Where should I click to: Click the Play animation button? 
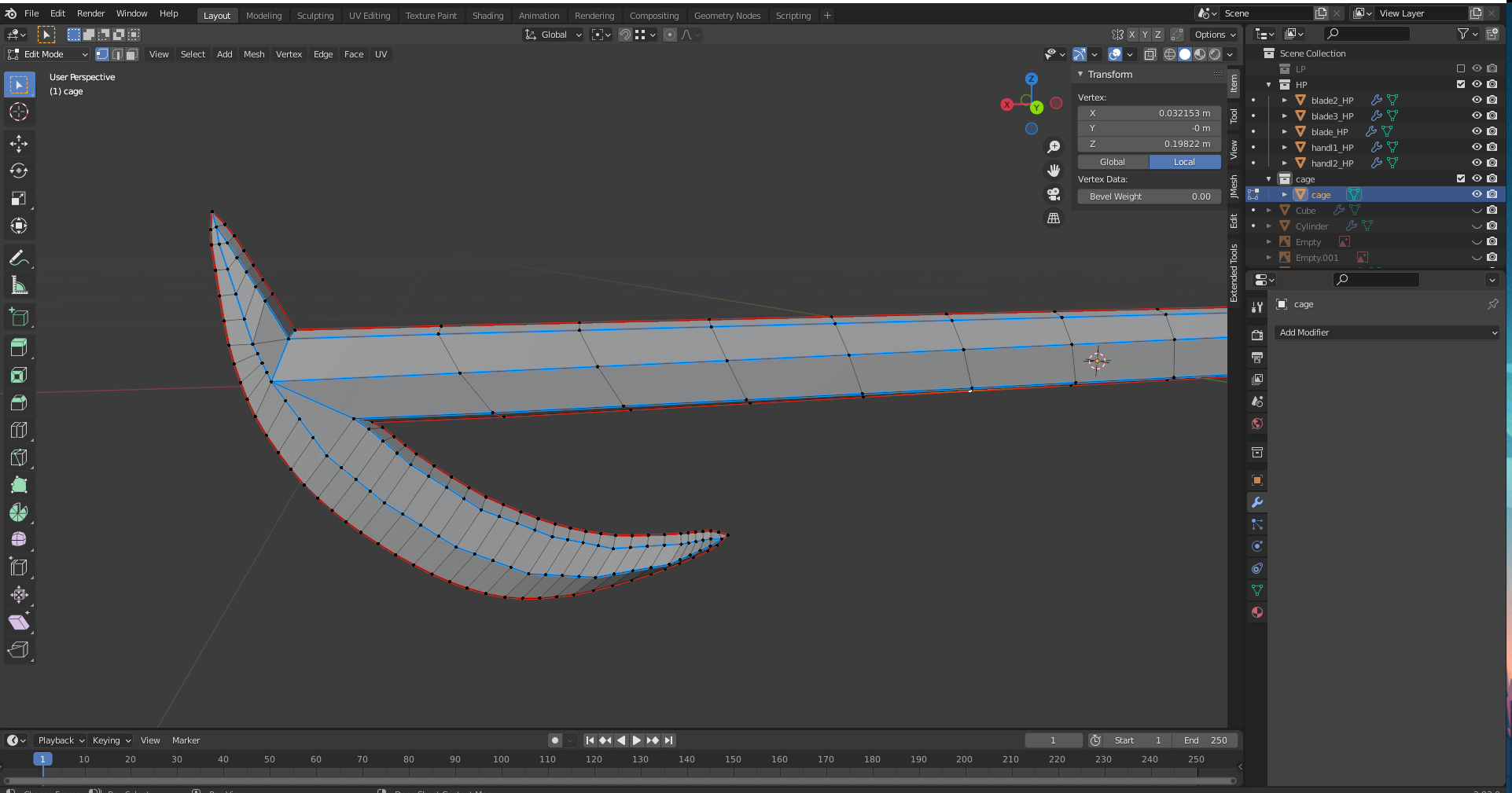(637, 740)
